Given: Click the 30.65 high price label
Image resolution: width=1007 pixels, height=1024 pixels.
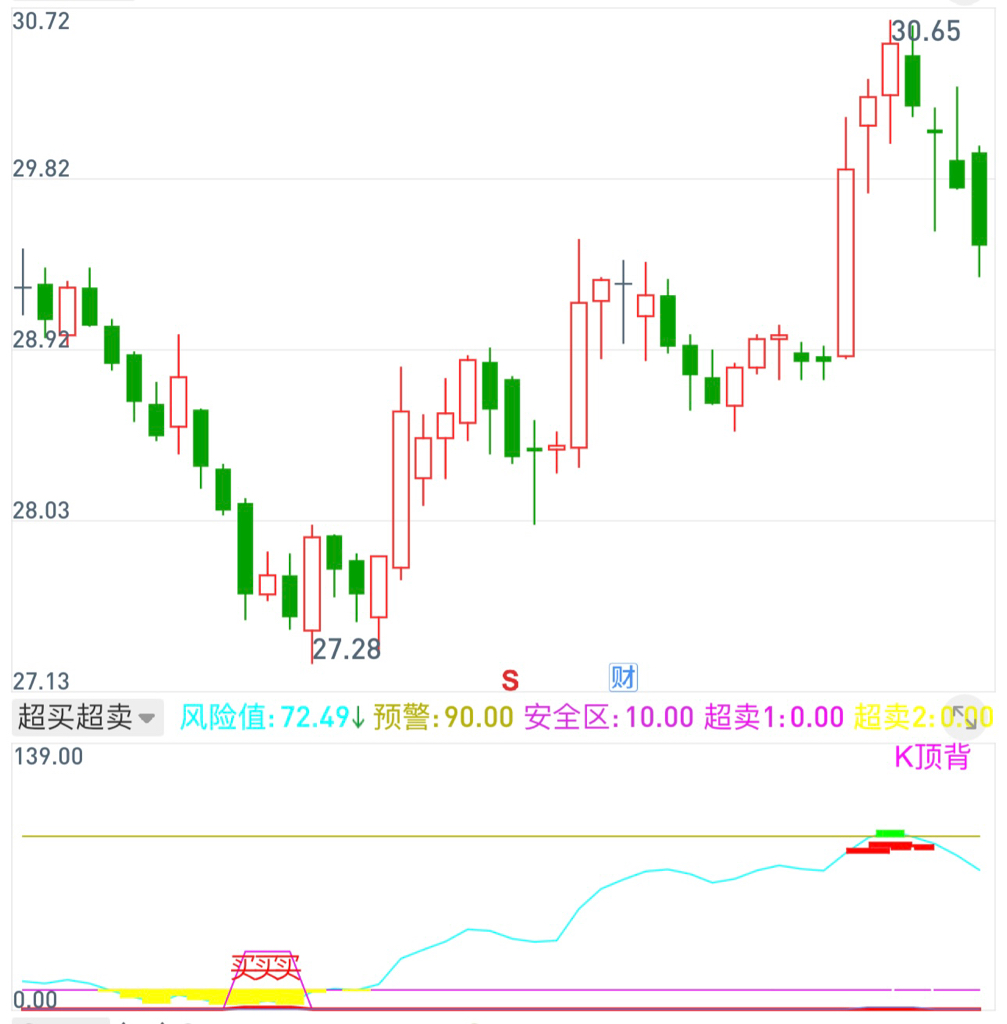Looking at the screenshot, I should (x=926, y=31).
